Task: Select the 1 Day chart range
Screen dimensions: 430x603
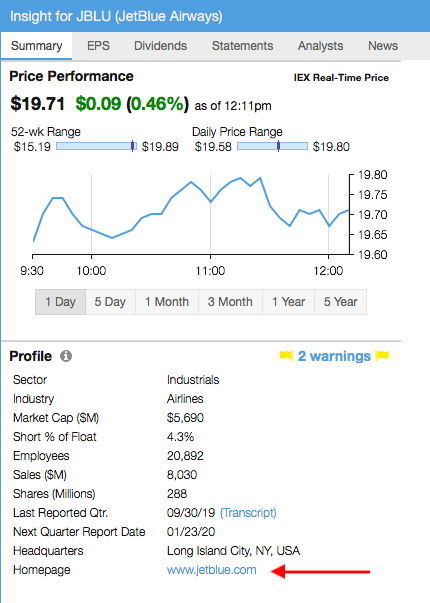Action: pos(60,302)
